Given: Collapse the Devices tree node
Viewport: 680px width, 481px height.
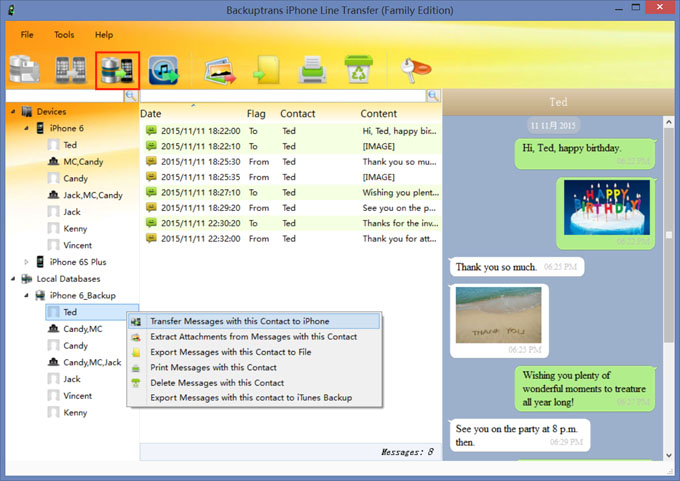Looking at the screenshot, I should coord(13,112).
